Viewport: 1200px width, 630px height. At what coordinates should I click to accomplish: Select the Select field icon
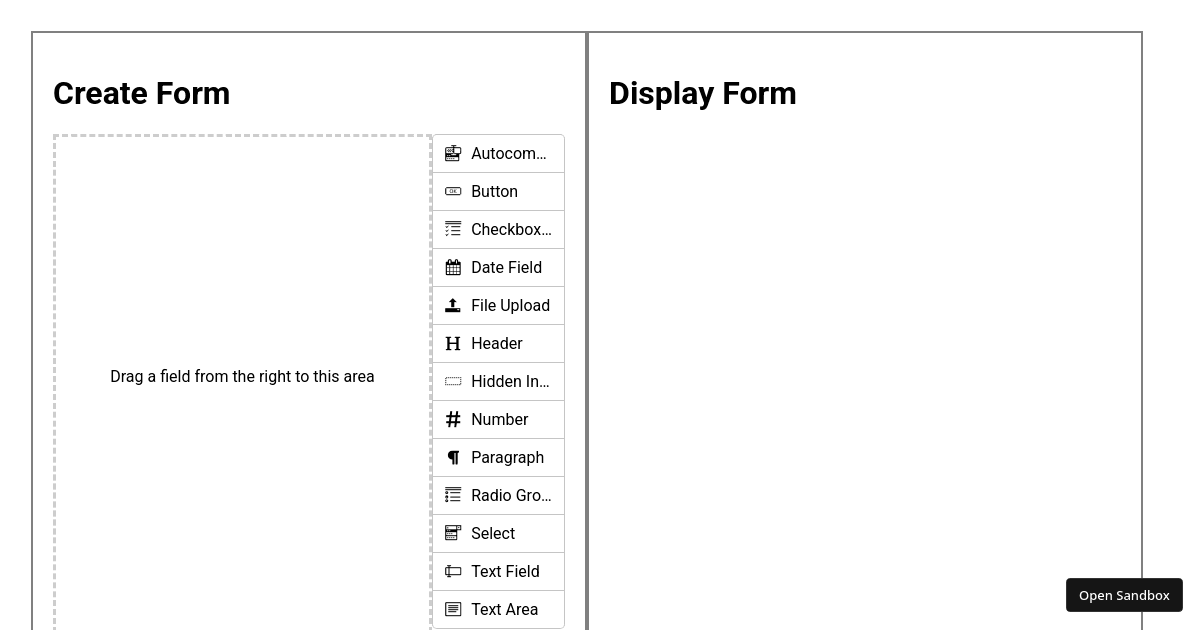[453, 533]
